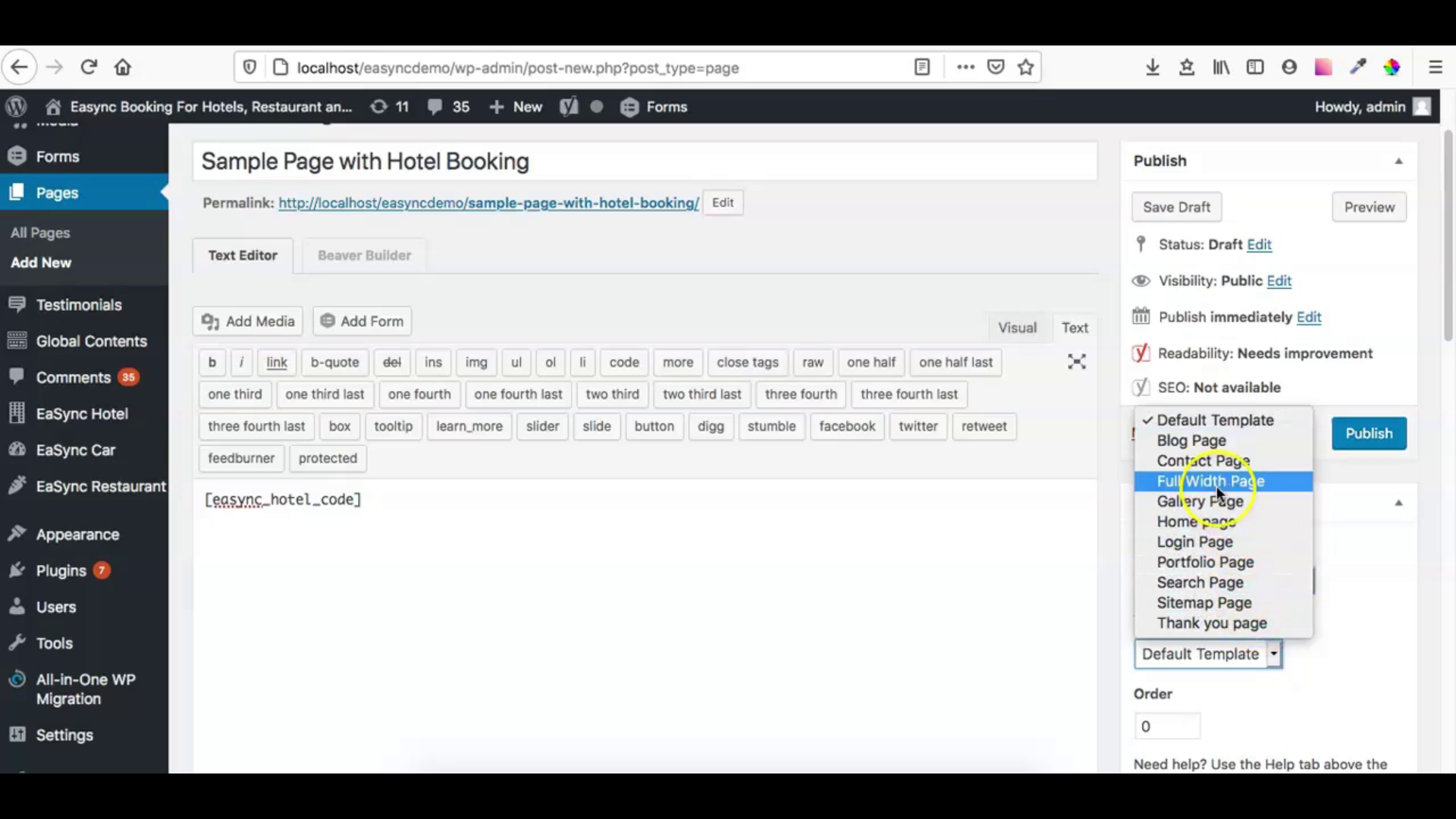Publish the page
The height and width of the screenshot is (819, 1456).
point(1369,433)
